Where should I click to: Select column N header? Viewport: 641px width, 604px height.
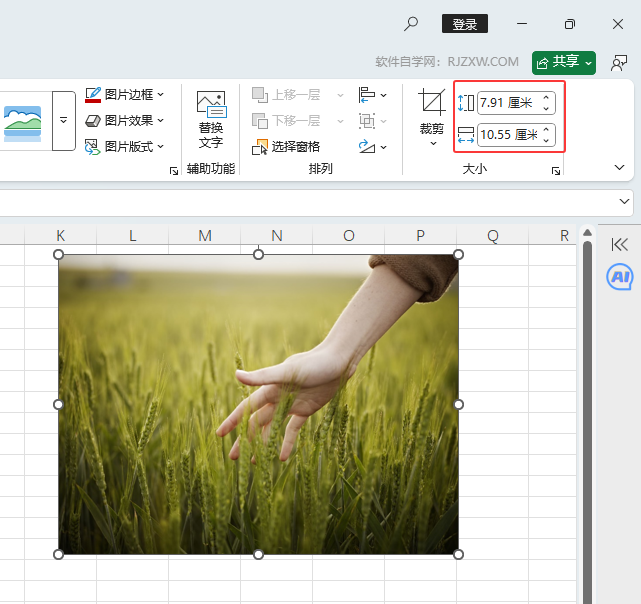(x=276, y=236)
